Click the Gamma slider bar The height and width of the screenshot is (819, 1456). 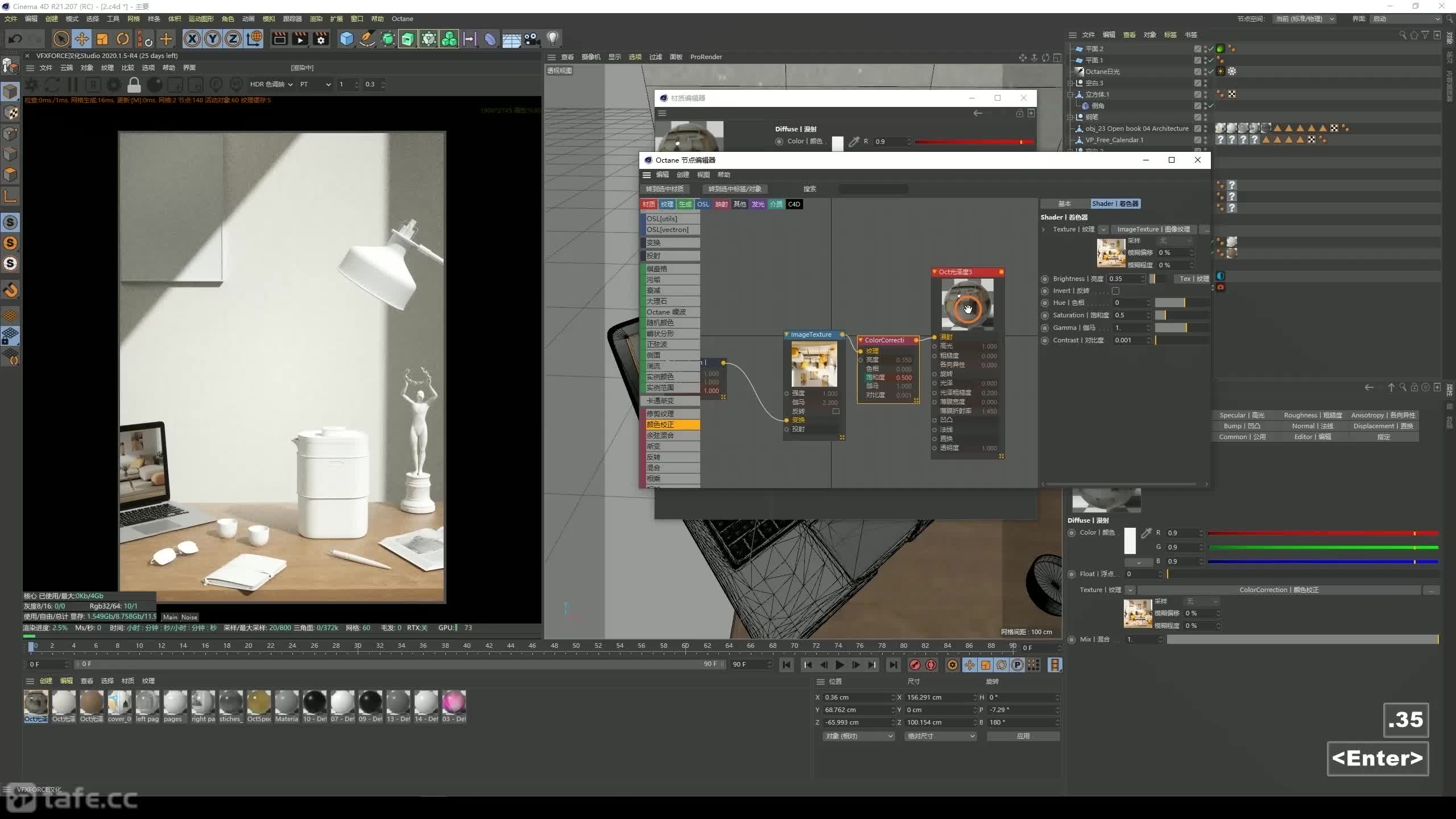1181,328
